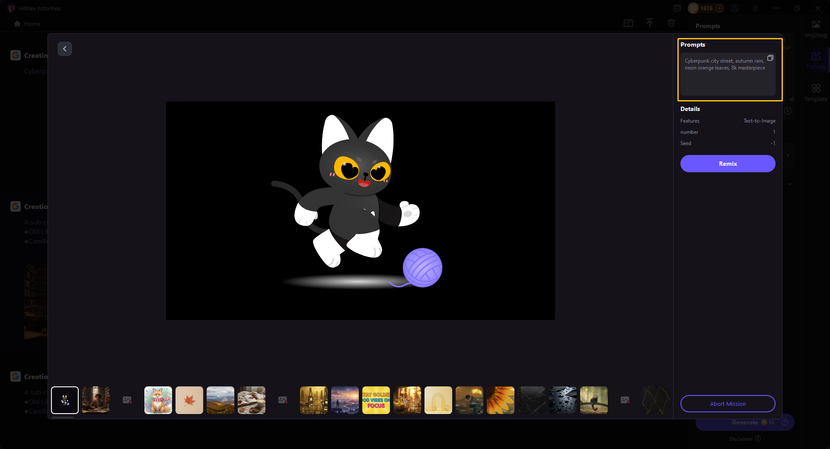Open the hamburger menu in title bar
830x449 pixels.
point(755,8)
